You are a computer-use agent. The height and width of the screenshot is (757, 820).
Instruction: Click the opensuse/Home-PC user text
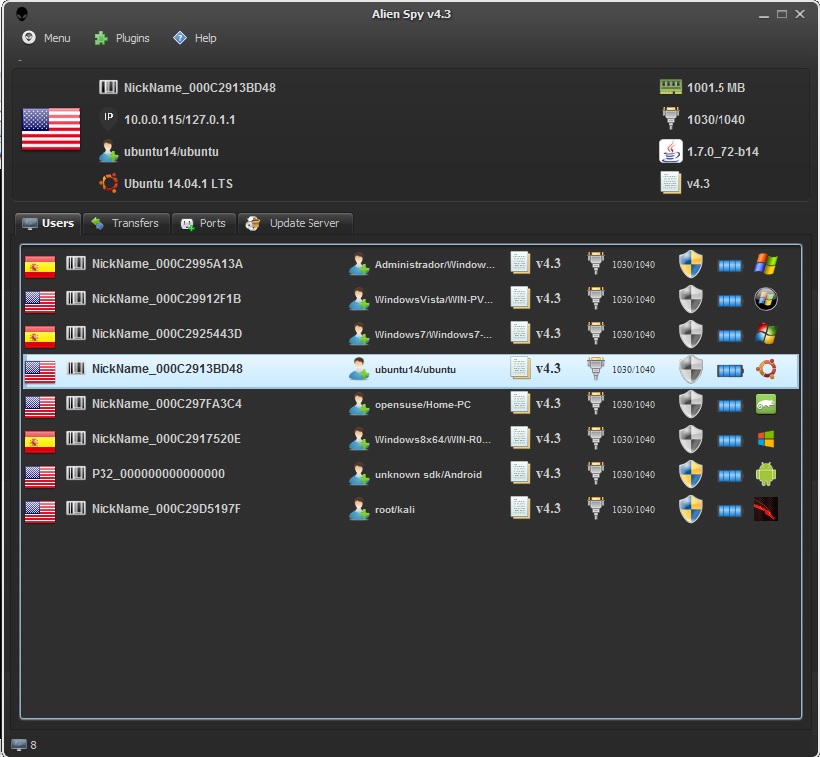pyautogui.click(x=423, y=405)
